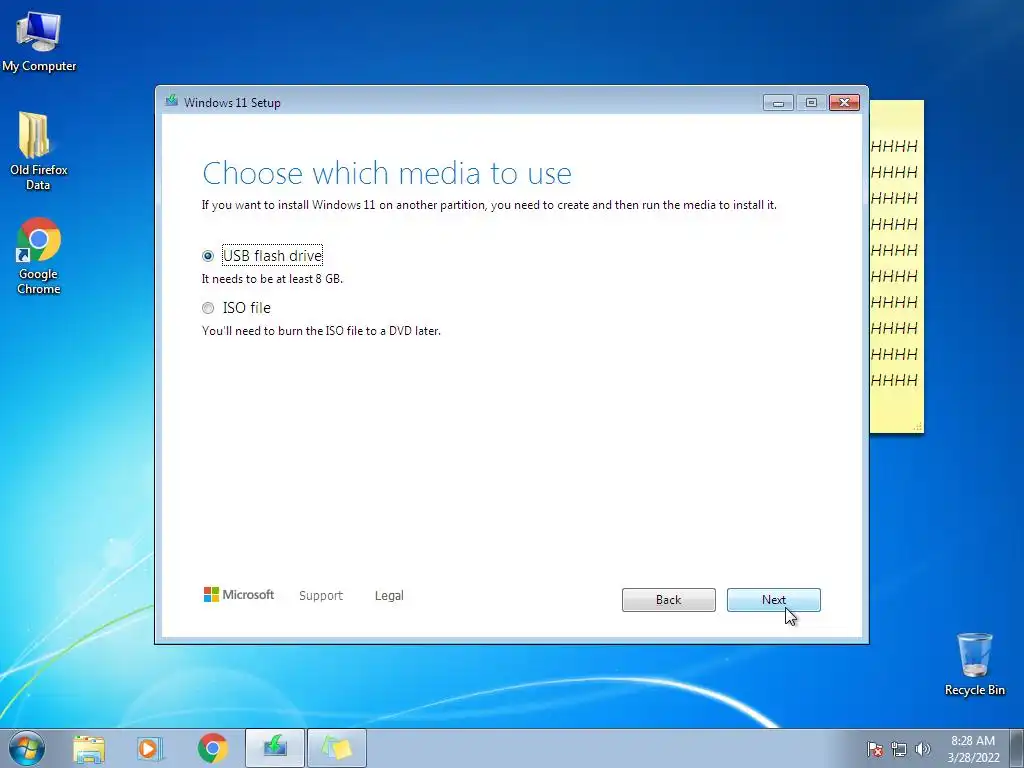Close the Windows 11 Setup window
1024x768 pixels.
click(844, 103)
